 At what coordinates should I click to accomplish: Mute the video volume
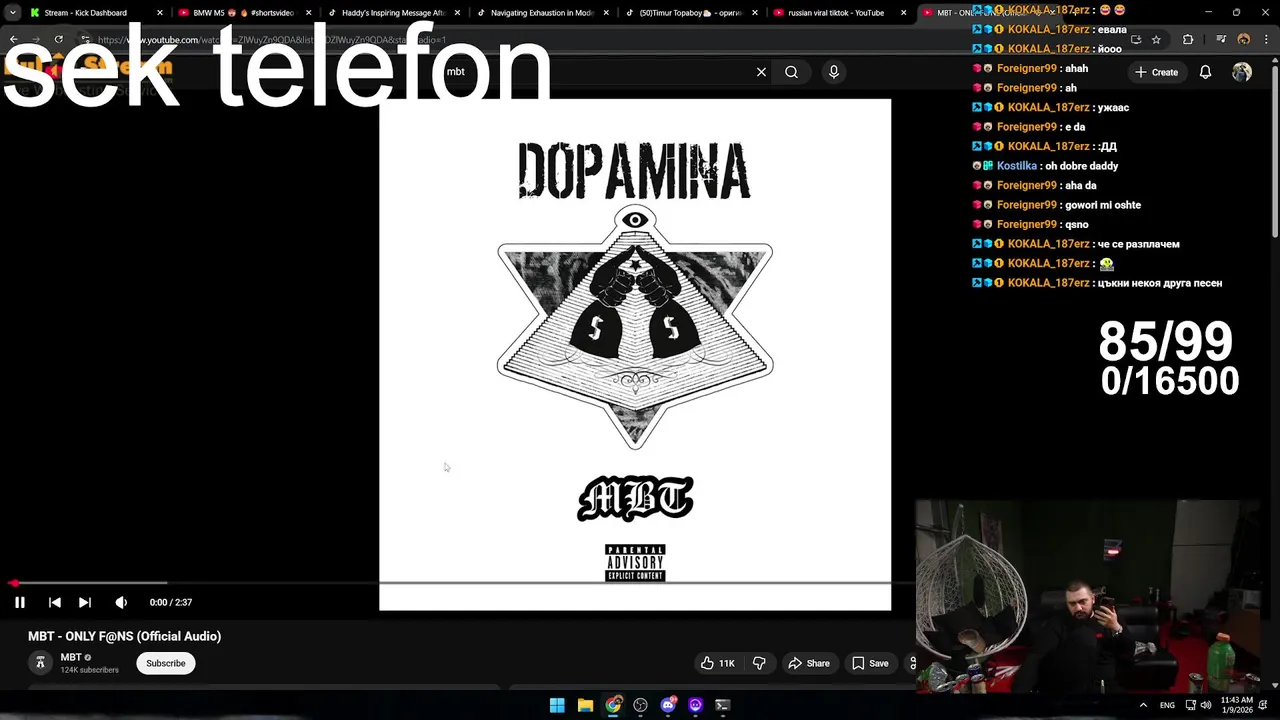[121, 602]
